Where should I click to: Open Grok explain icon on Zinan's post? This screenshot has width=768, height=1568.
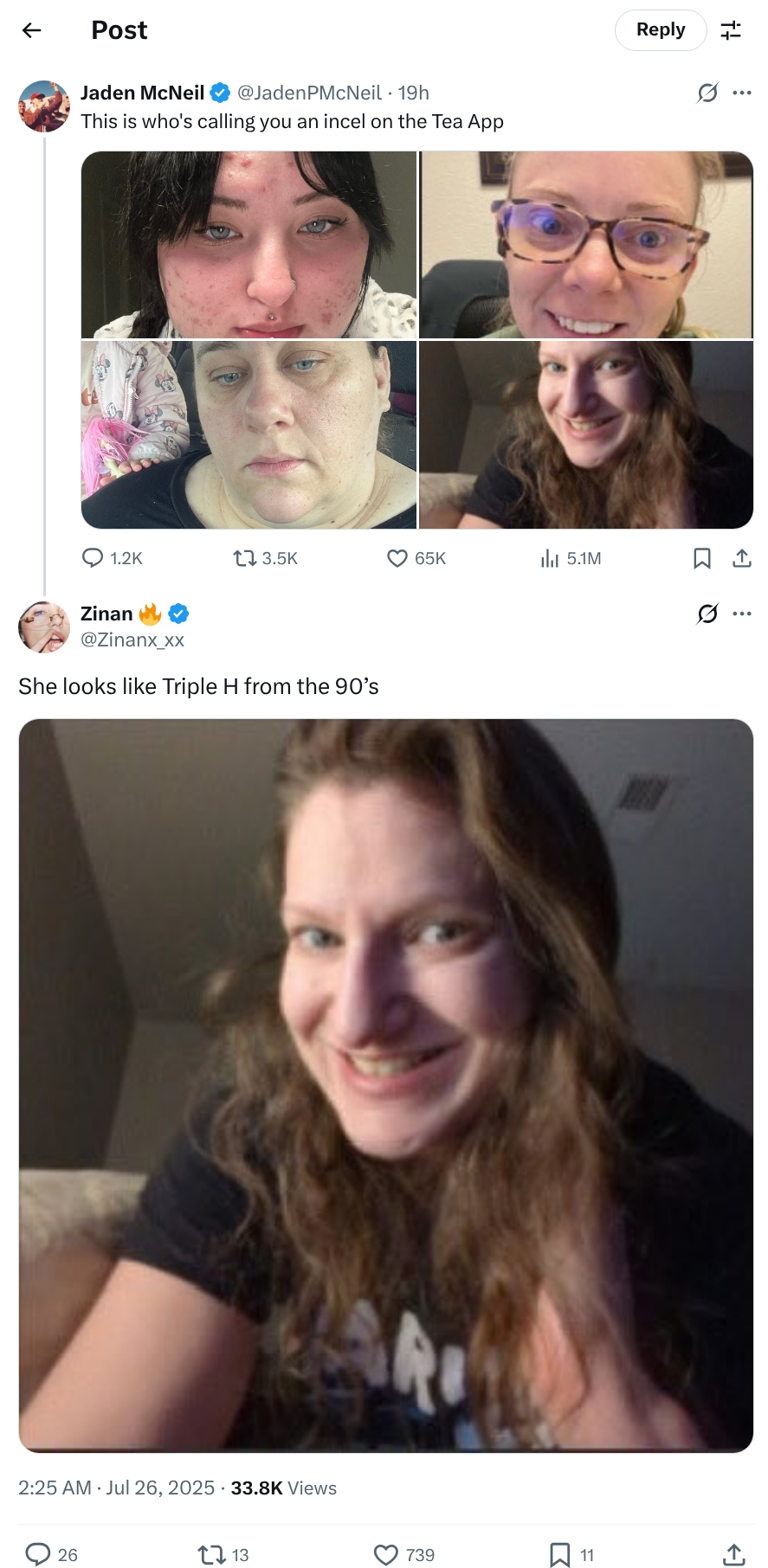[707, 614]
